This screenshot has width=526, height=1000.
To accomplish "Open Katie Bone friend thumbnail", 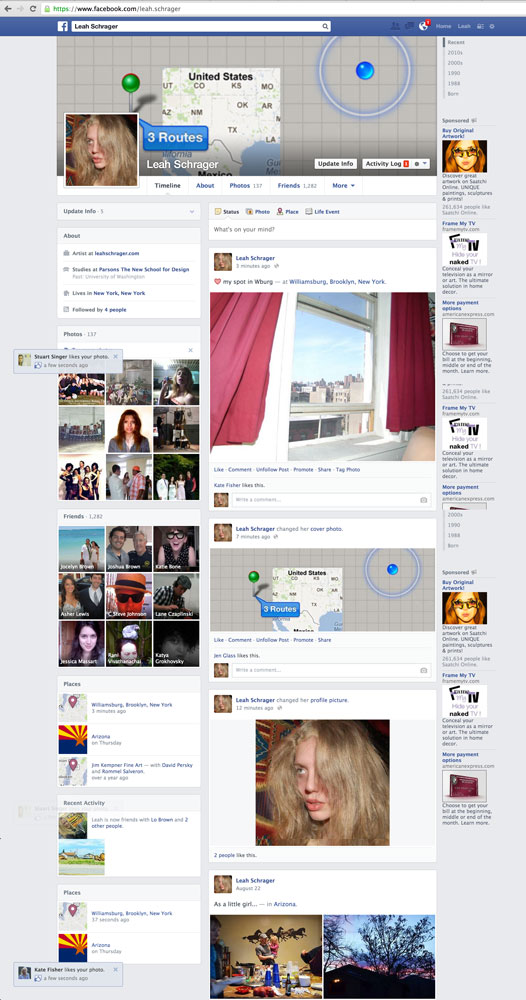I will [176, 549].
